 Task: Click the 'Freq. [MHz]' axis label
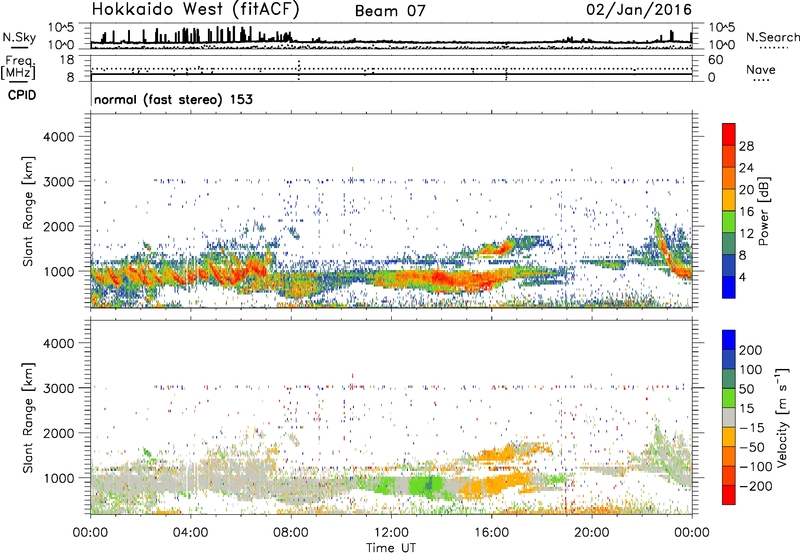click(18, 67)
